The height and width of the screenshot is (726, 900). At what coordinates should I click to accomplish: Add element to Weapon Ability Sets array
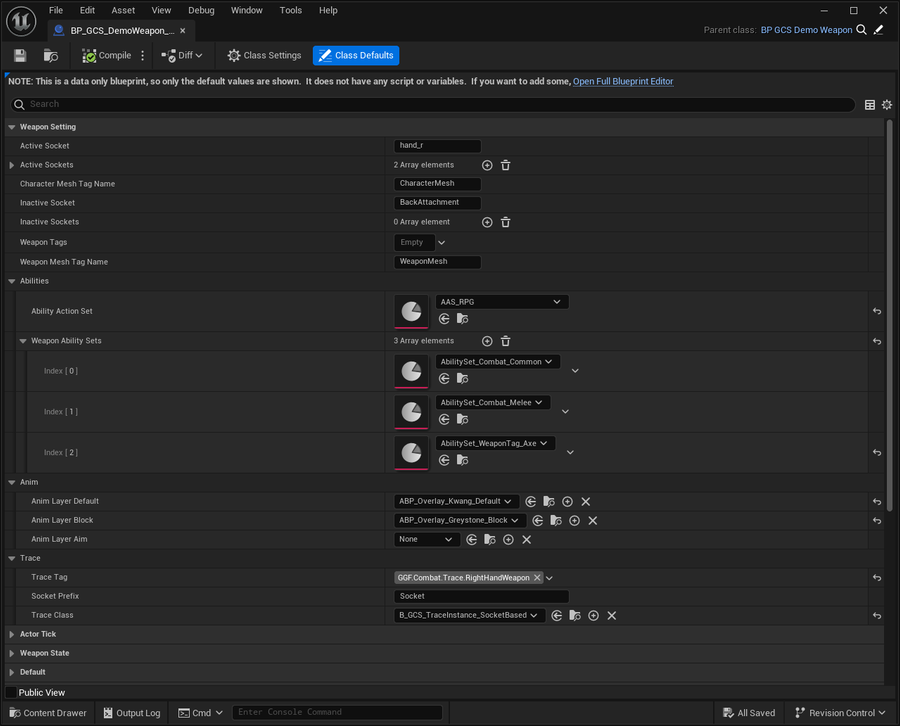pos(487,341)
